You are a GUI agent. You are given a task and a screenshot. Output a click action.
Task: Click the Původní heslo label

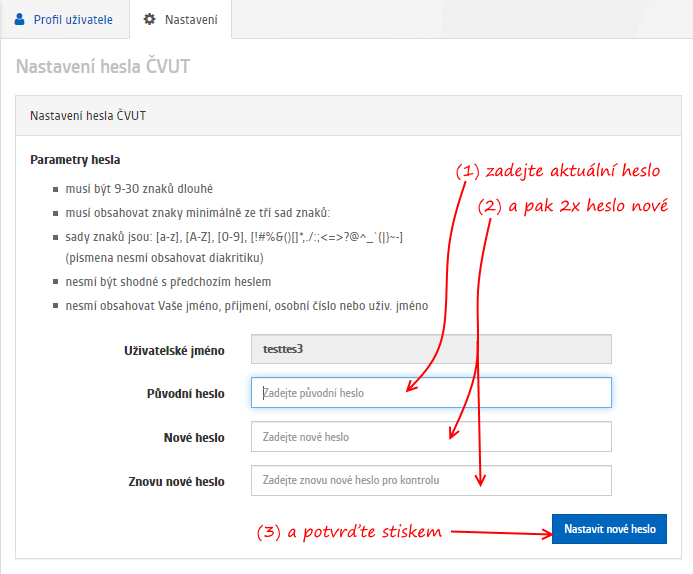[186, 394]
